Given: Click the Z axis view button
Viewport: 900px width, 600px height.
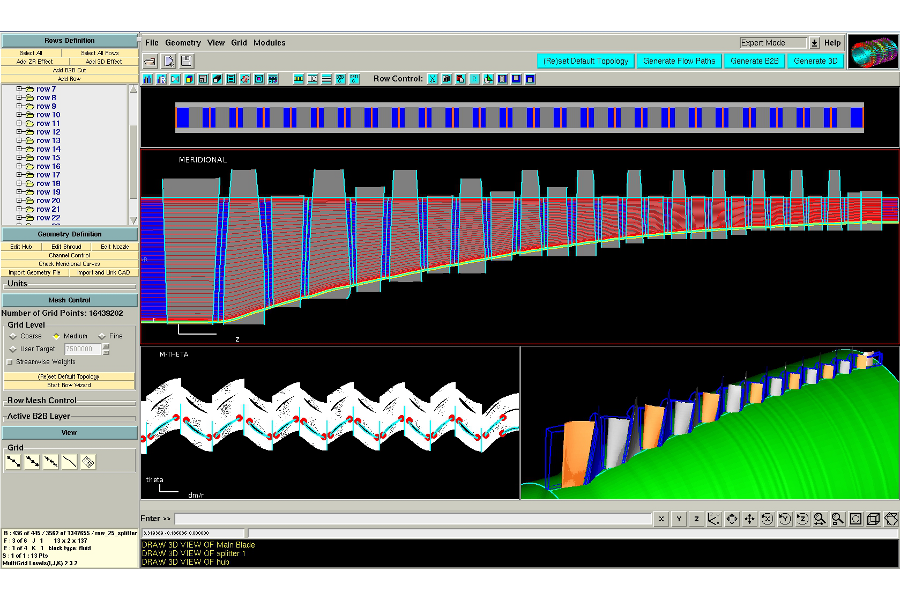Looking at the screenshot, I should pyautogui.click(x=695, y=519).
